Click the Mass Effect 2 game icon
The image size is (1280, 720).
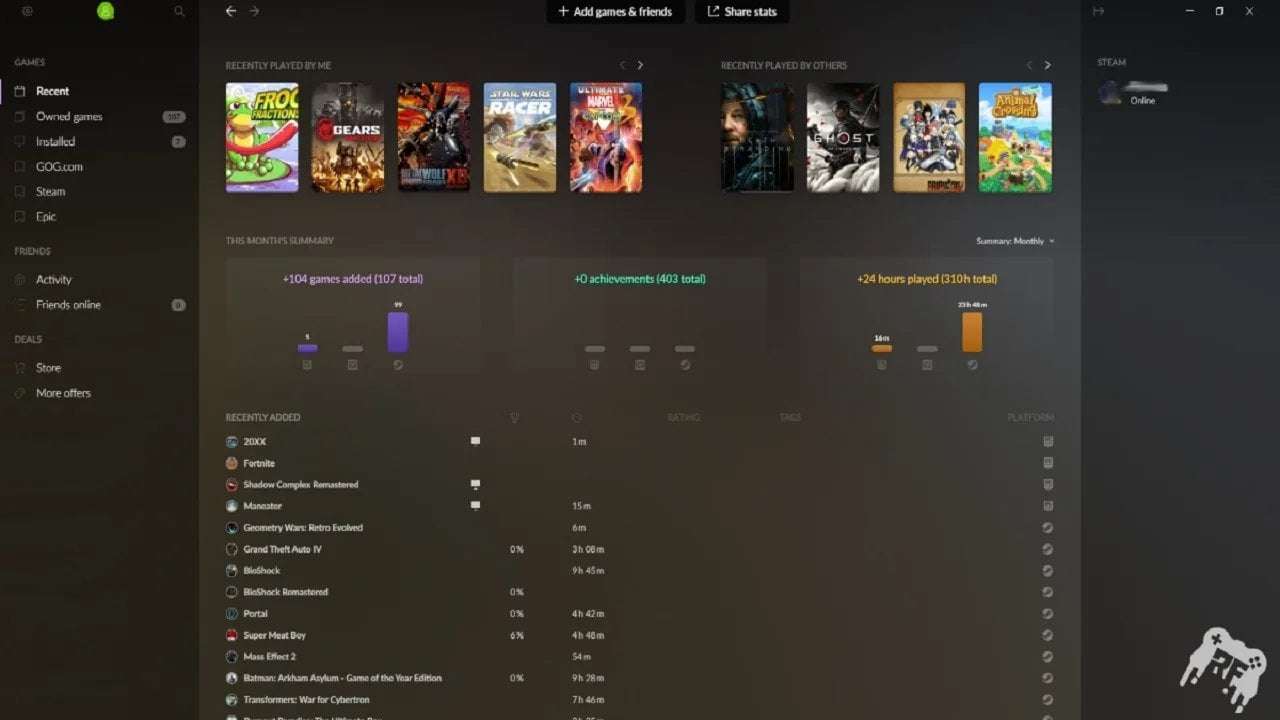[232, 657]
